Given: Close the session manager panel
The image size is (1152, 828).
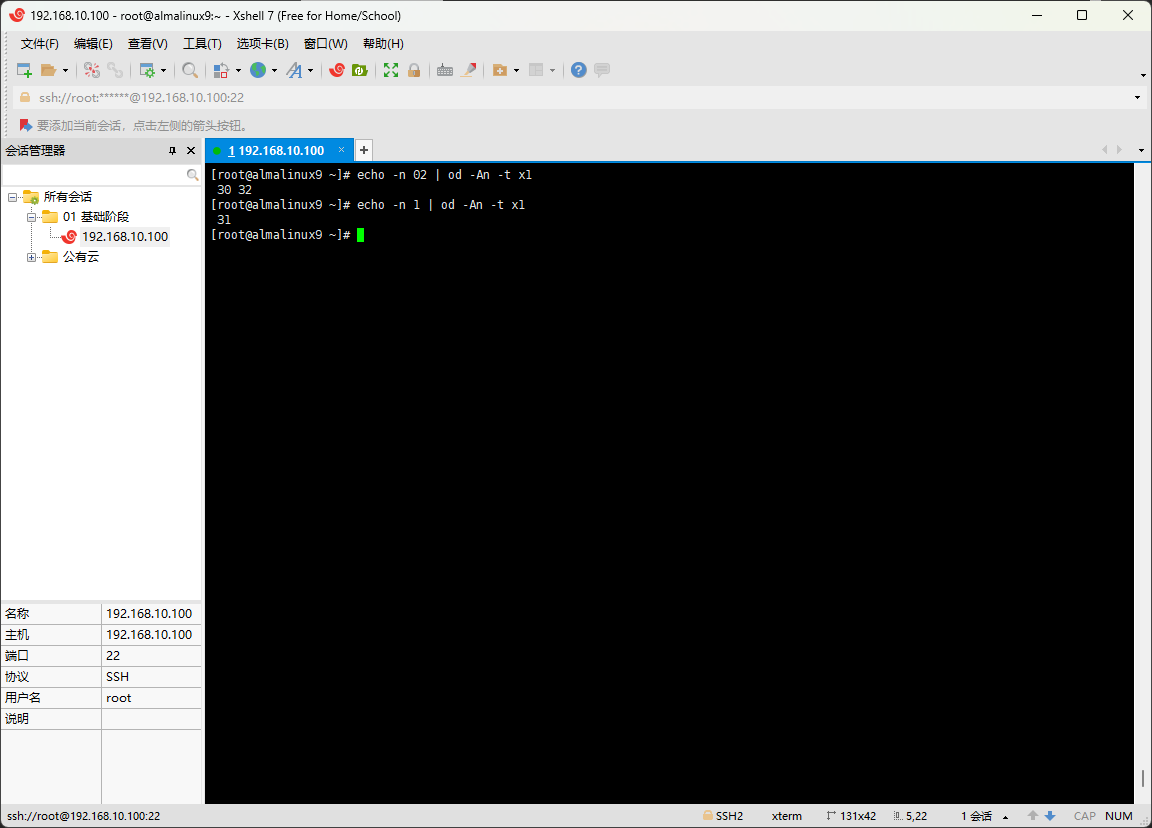Looking at the screenshot, I should coord(191,151).
